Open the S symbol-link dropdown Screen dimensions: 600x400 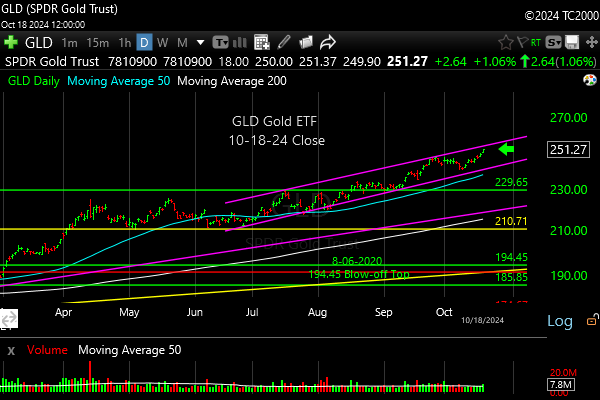[x=554, y=42]
